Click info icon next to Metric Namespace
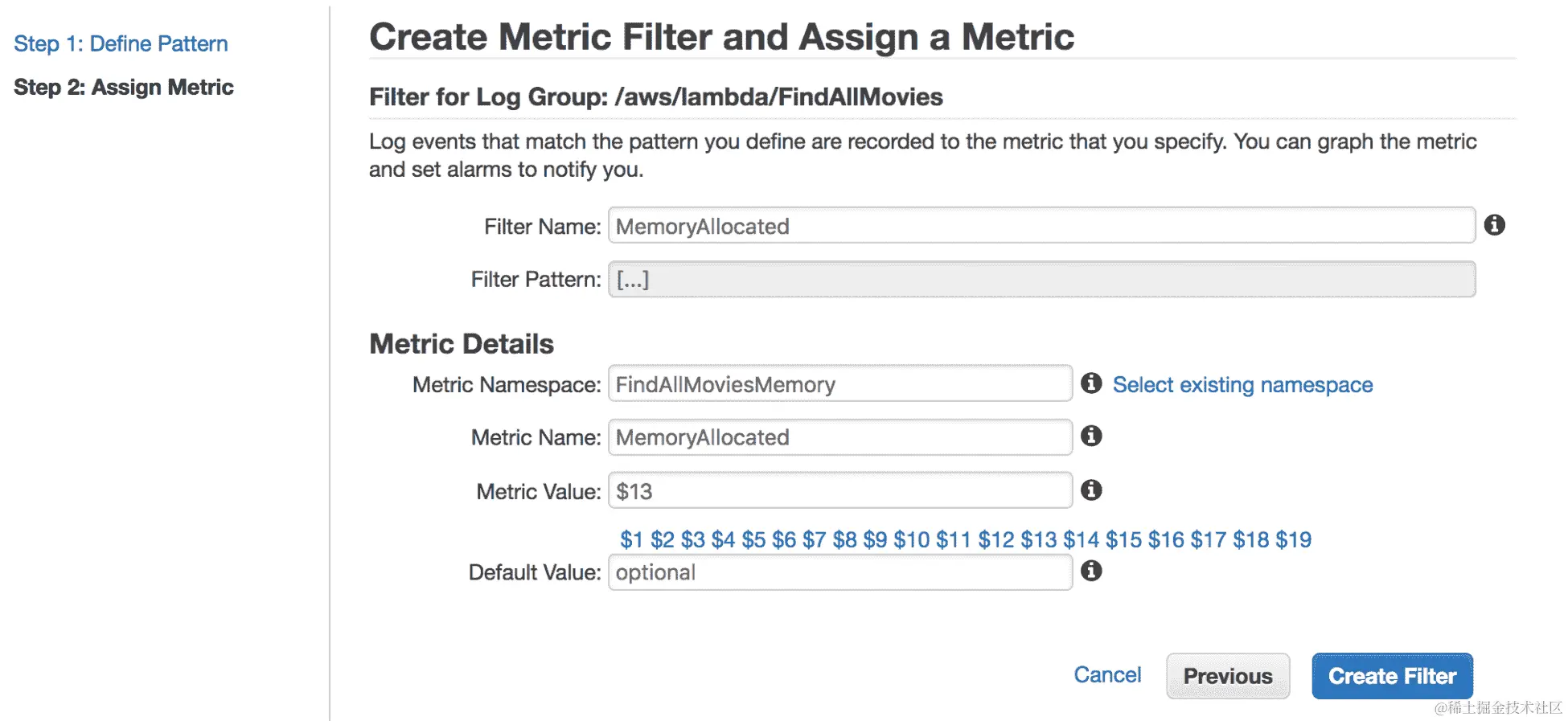1568x721 pixels. [1090, 383]
